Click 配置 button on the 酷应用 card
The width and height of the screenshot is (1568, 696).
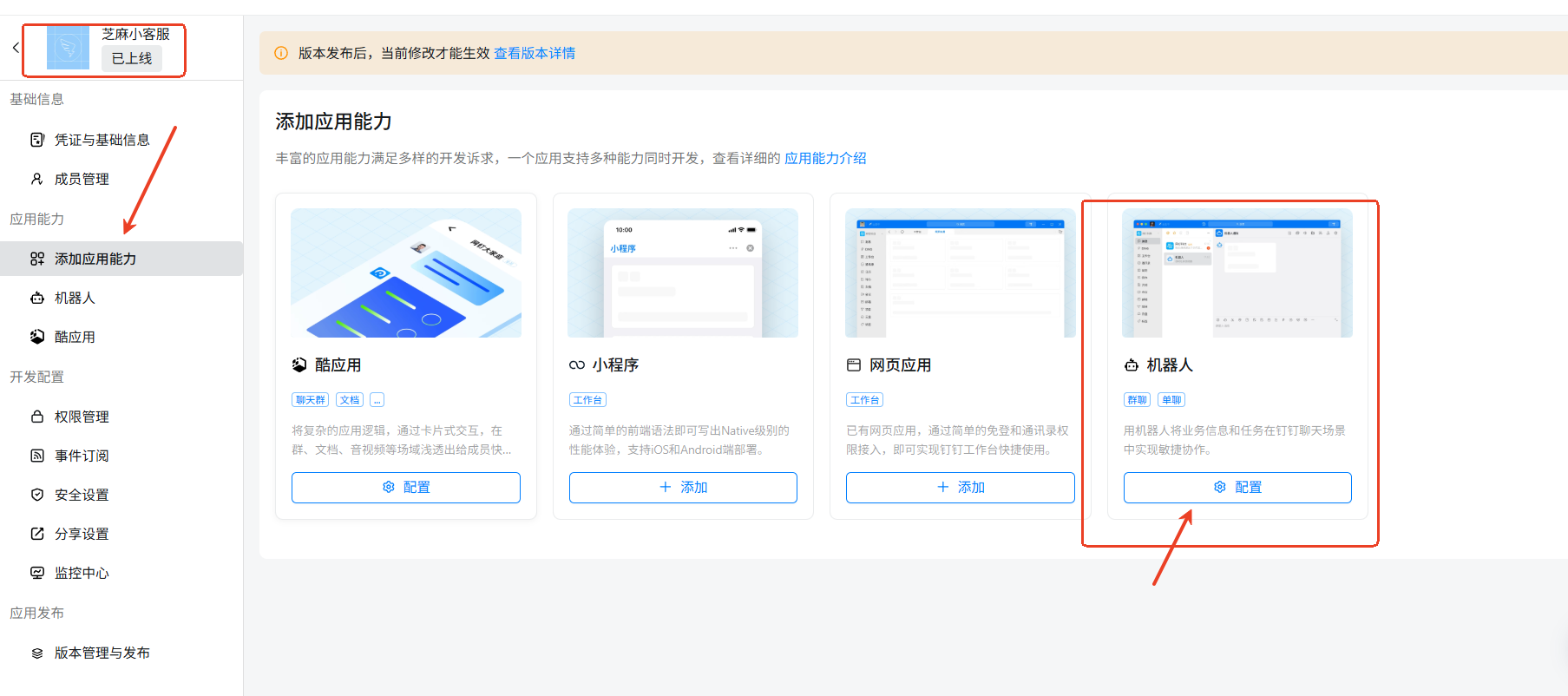[x=406, y=488]
